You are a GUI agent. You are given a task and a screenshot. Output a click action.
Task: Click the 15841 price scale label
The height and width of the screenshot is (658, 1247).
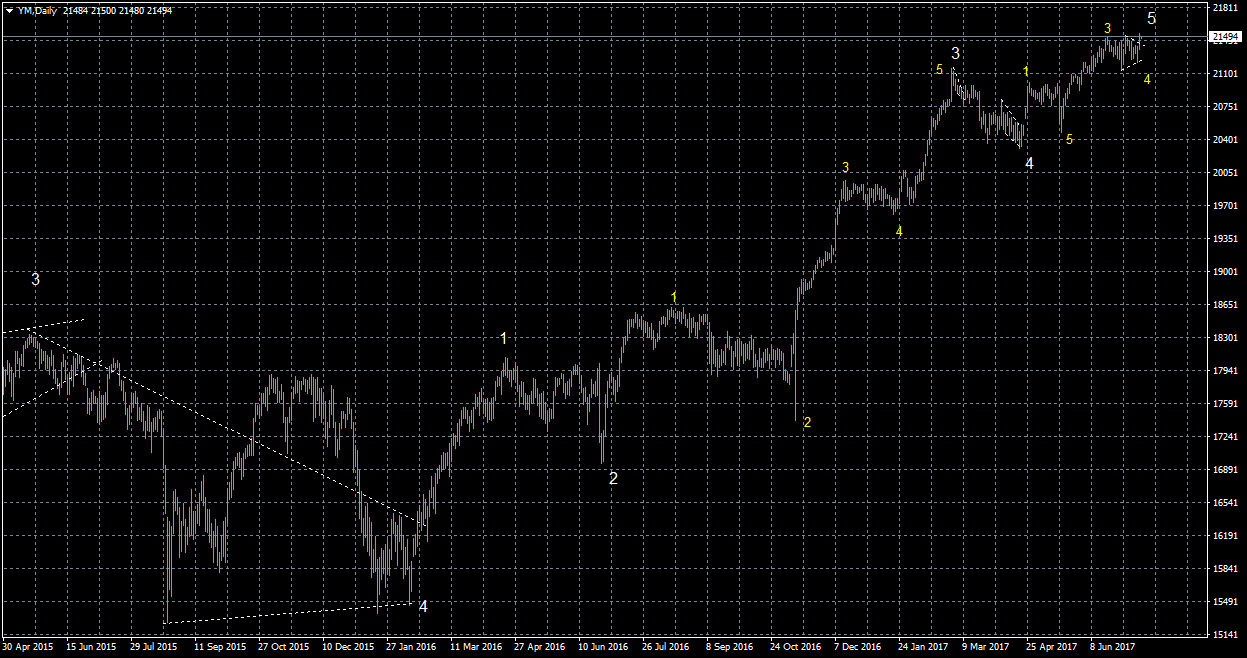(x=1224, y=569)
